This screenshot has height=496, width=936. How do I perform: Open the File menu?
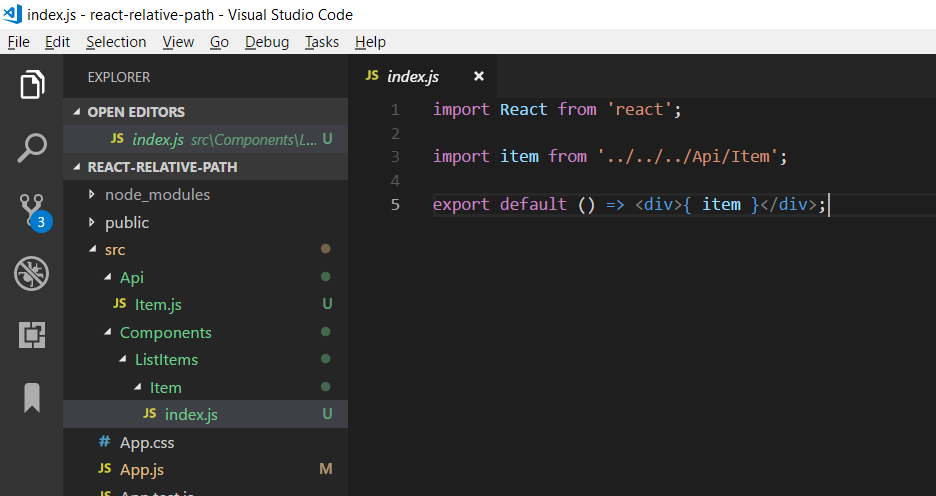[x=19, y=42]
